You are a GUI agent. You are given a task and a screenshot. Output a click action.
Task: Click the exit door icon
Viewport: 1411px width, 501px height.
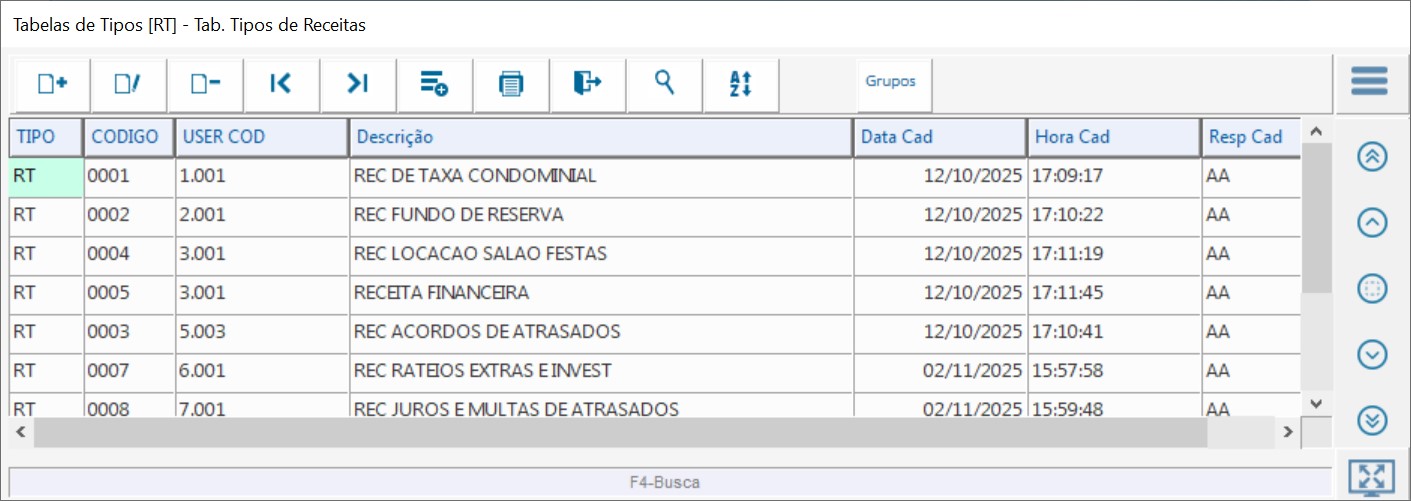click(587, 84)
